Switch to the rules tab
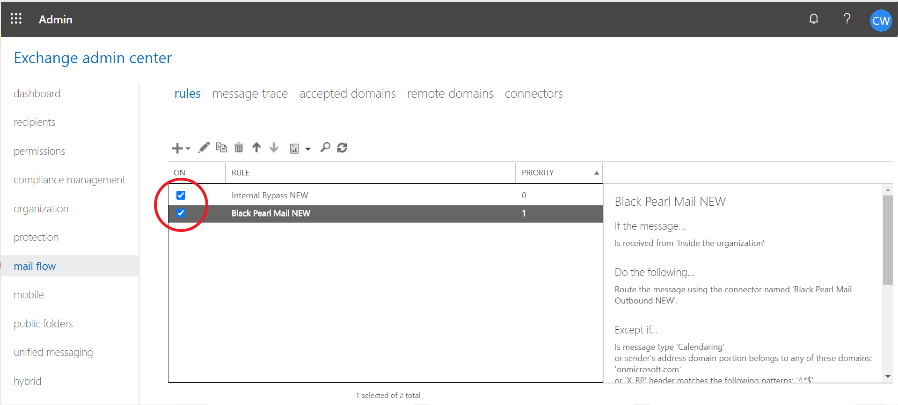The width and height of the screenshot is (898, 405). [187, 93]
